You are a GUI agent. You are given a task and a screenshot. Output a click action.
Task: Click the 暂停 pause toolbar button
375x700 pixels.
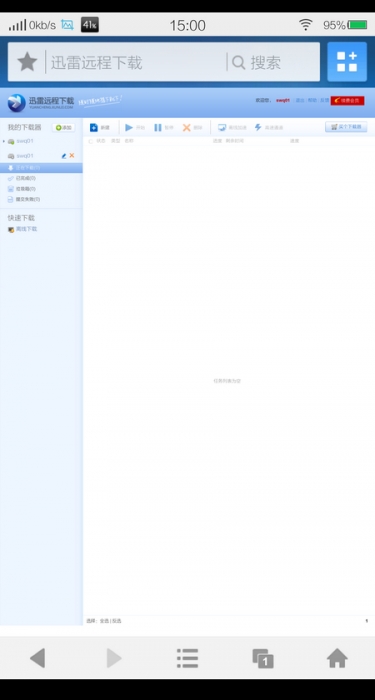163,128
